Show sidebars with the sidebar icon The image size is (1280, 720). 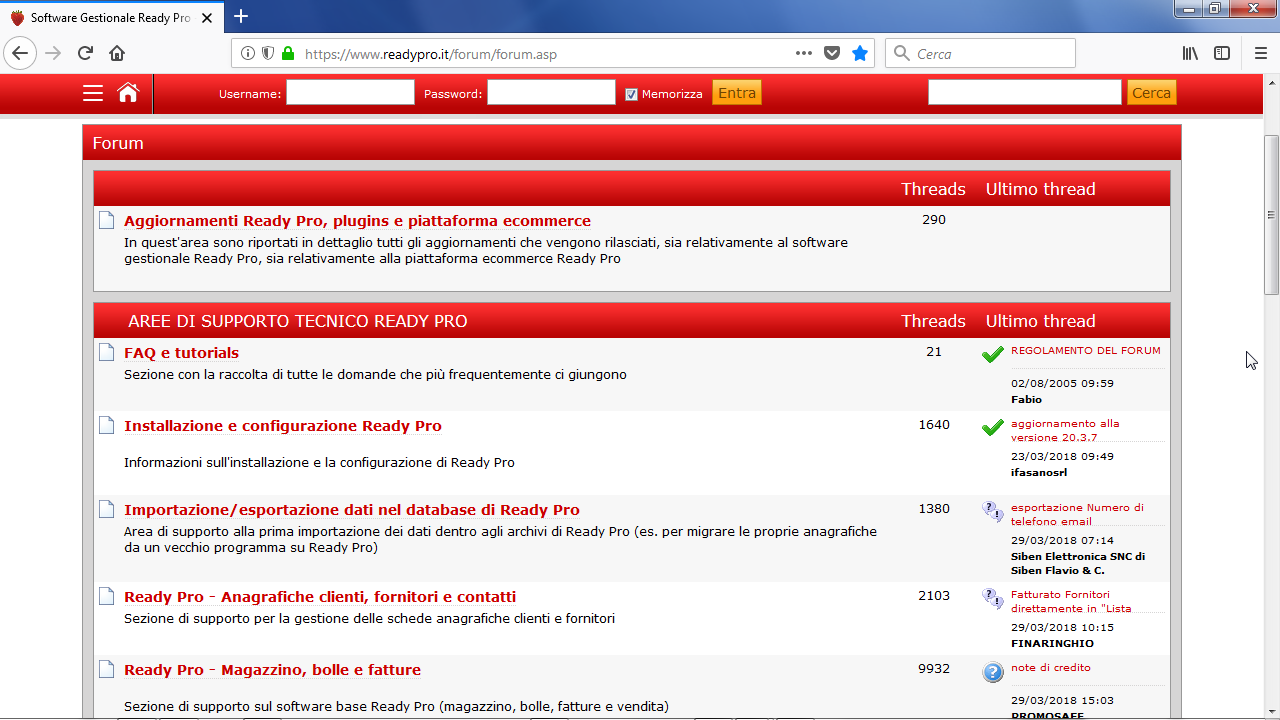click(x=1222, y=53)
